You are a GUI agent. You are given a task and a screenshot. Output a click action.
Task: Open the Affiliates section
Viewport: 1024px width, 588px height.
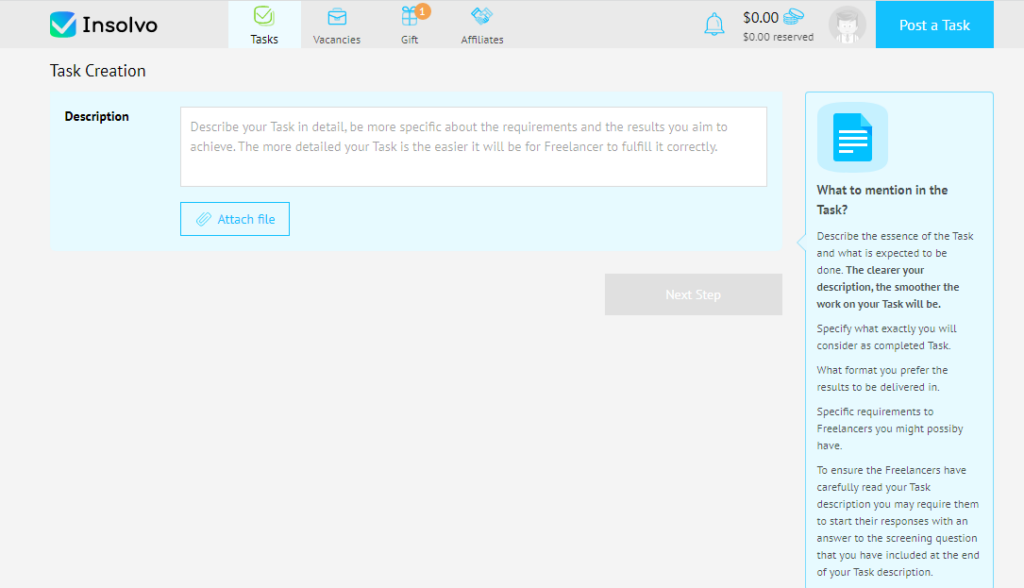point(481,24)
